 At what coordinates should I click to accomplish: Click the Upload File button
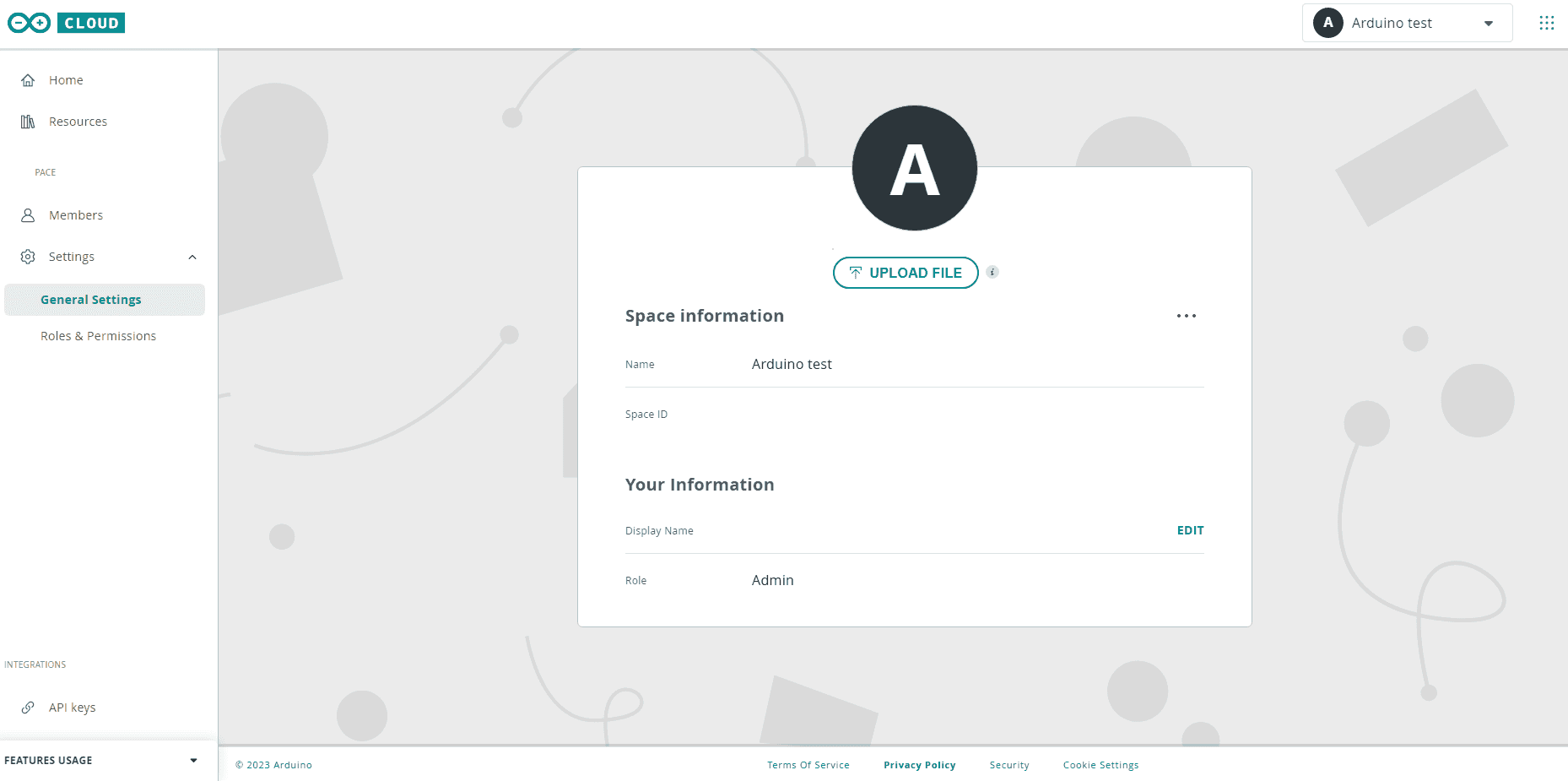pos(905,273)
